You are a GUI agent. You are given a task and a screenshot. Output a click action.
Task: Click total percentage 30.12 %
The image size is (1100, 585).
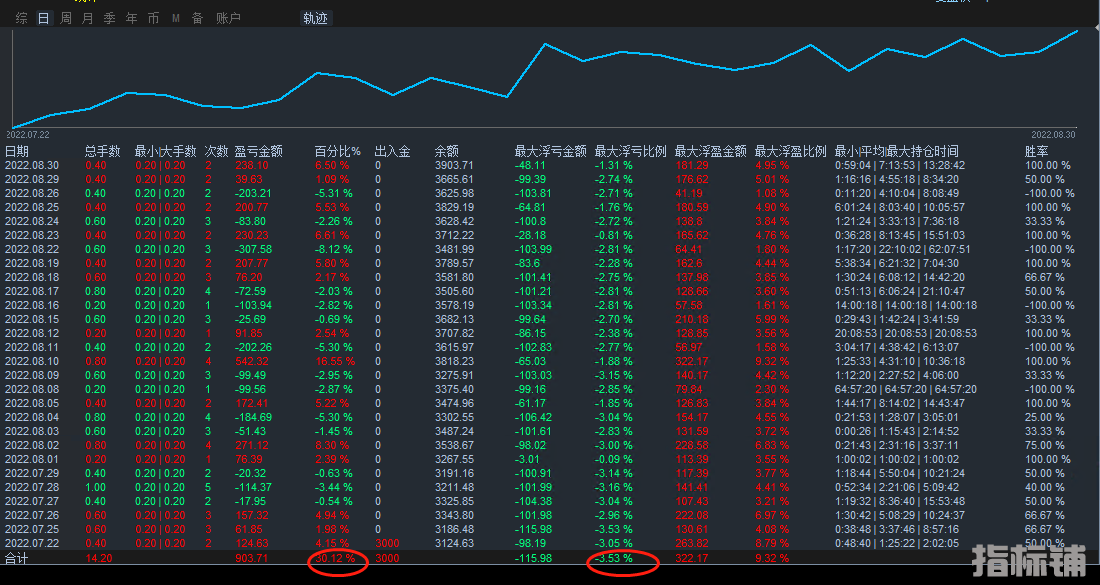[x=335, y=558]
